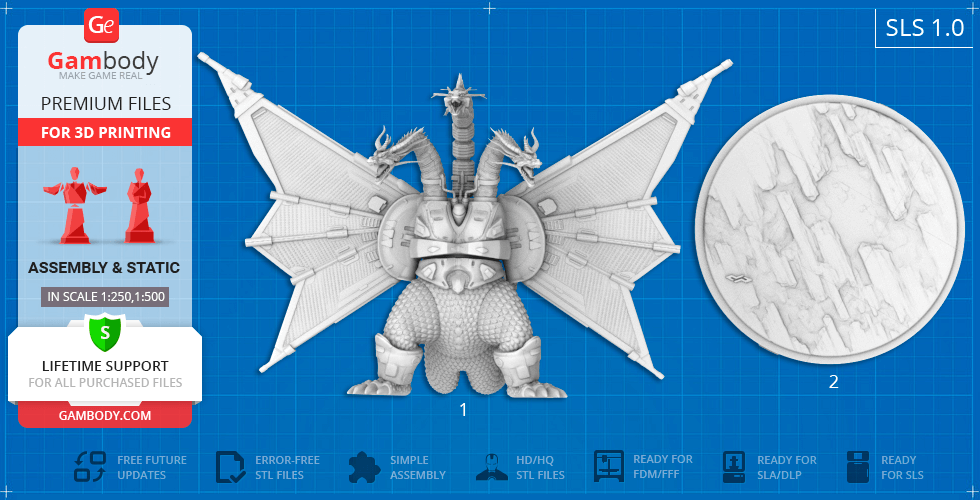Click the Ready for SLA/DLP printer icon

734,467
